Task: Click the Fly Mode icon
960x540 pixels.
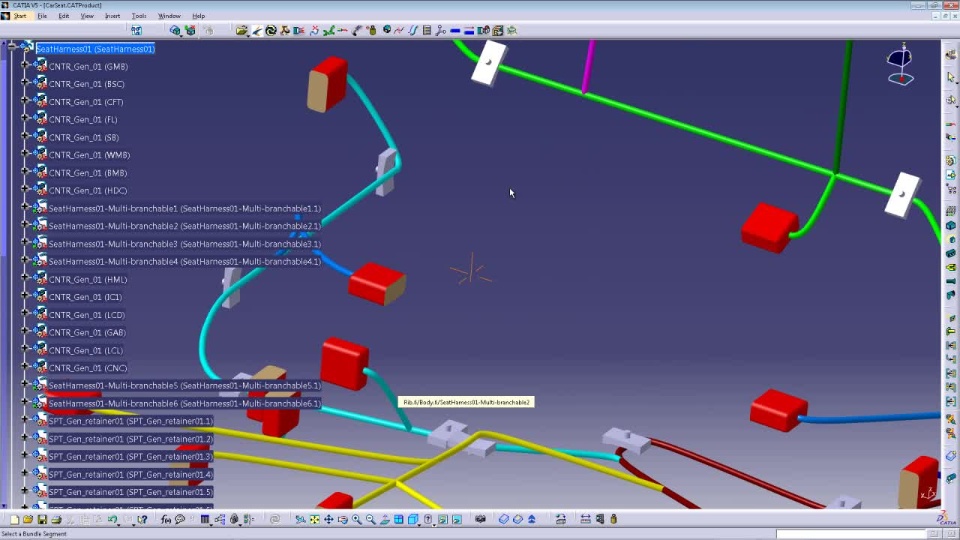Action: pyautogui.click(x=300, y=519)
